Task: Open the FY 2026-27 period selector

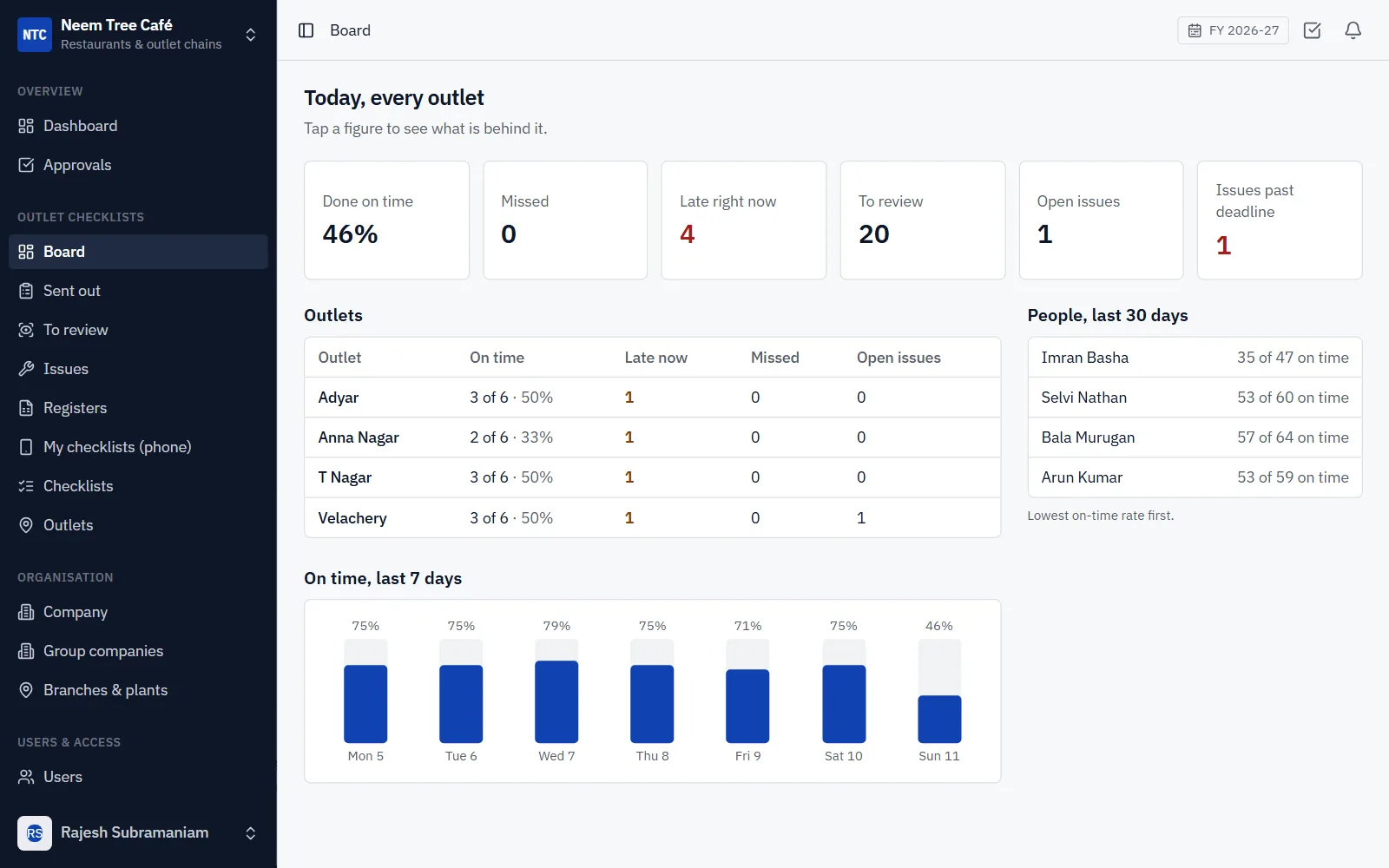Action: [x=1233, y=30]
